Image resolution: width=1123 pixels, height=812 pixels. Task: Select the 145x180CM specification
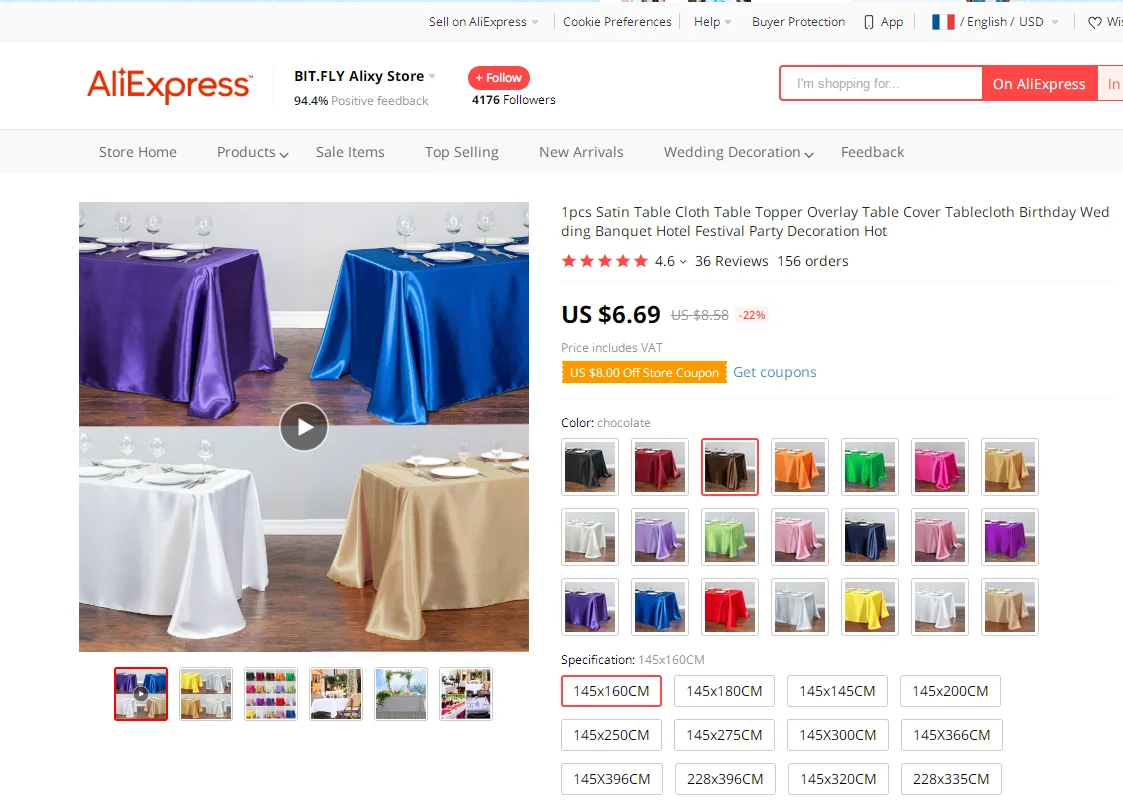click(724, 691)
